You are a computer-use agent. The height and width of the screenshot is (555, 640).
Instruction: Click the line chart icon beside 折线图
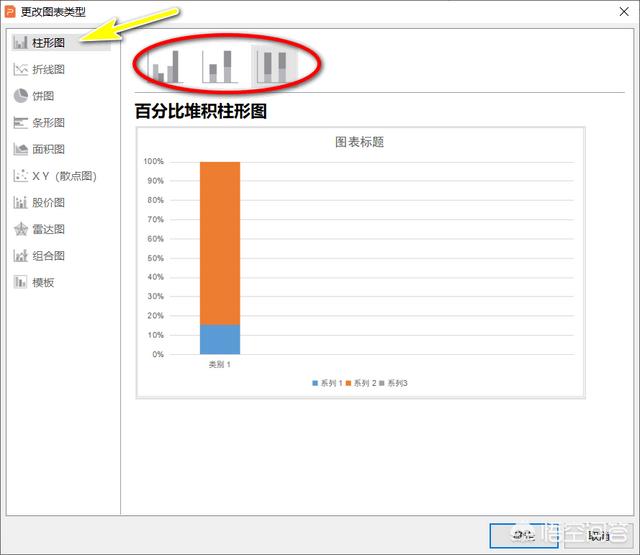(20, 69)
